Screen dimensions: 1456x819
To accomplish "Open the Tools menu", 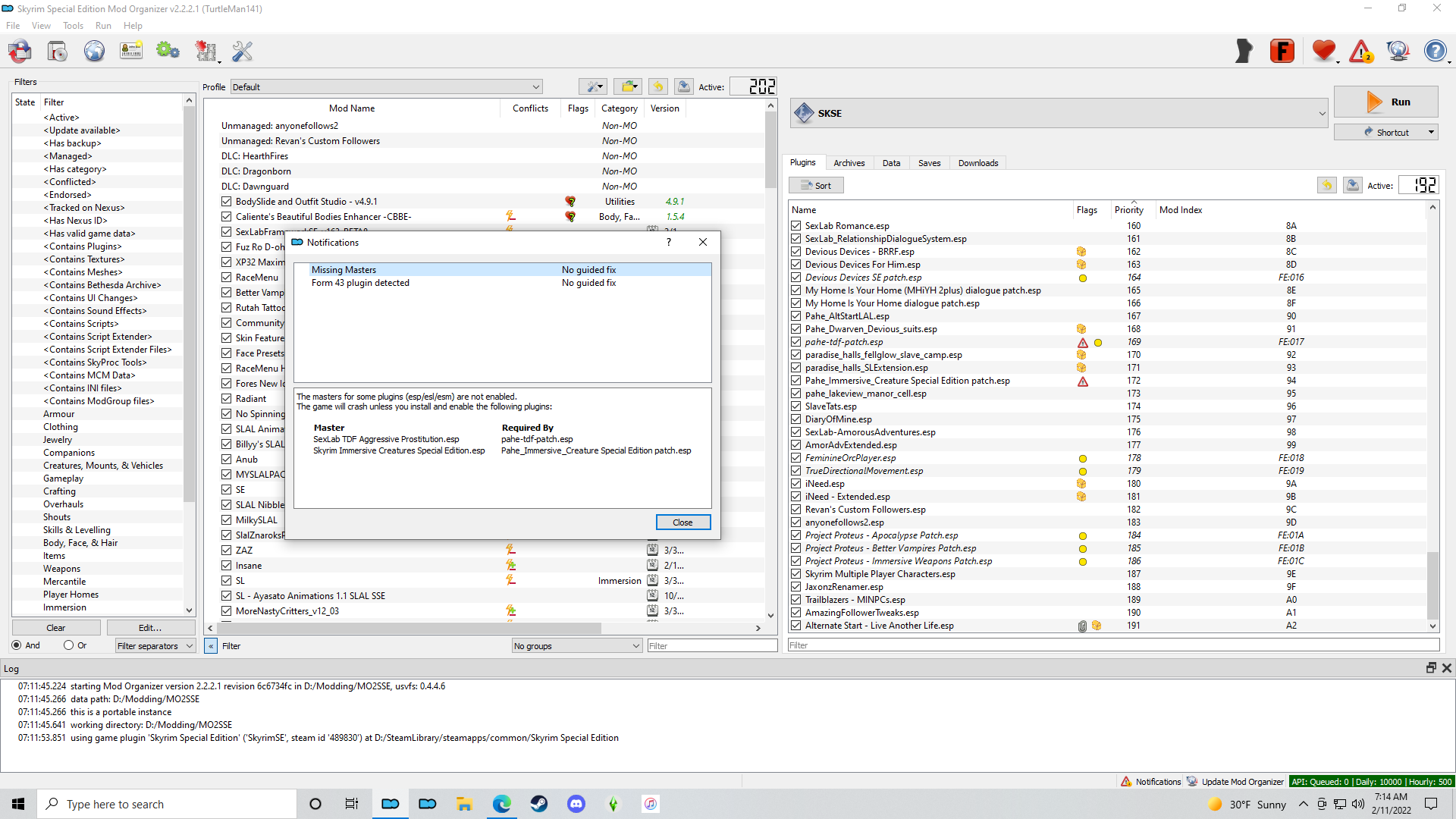I will pyautogui.click(x=73, y=26).
